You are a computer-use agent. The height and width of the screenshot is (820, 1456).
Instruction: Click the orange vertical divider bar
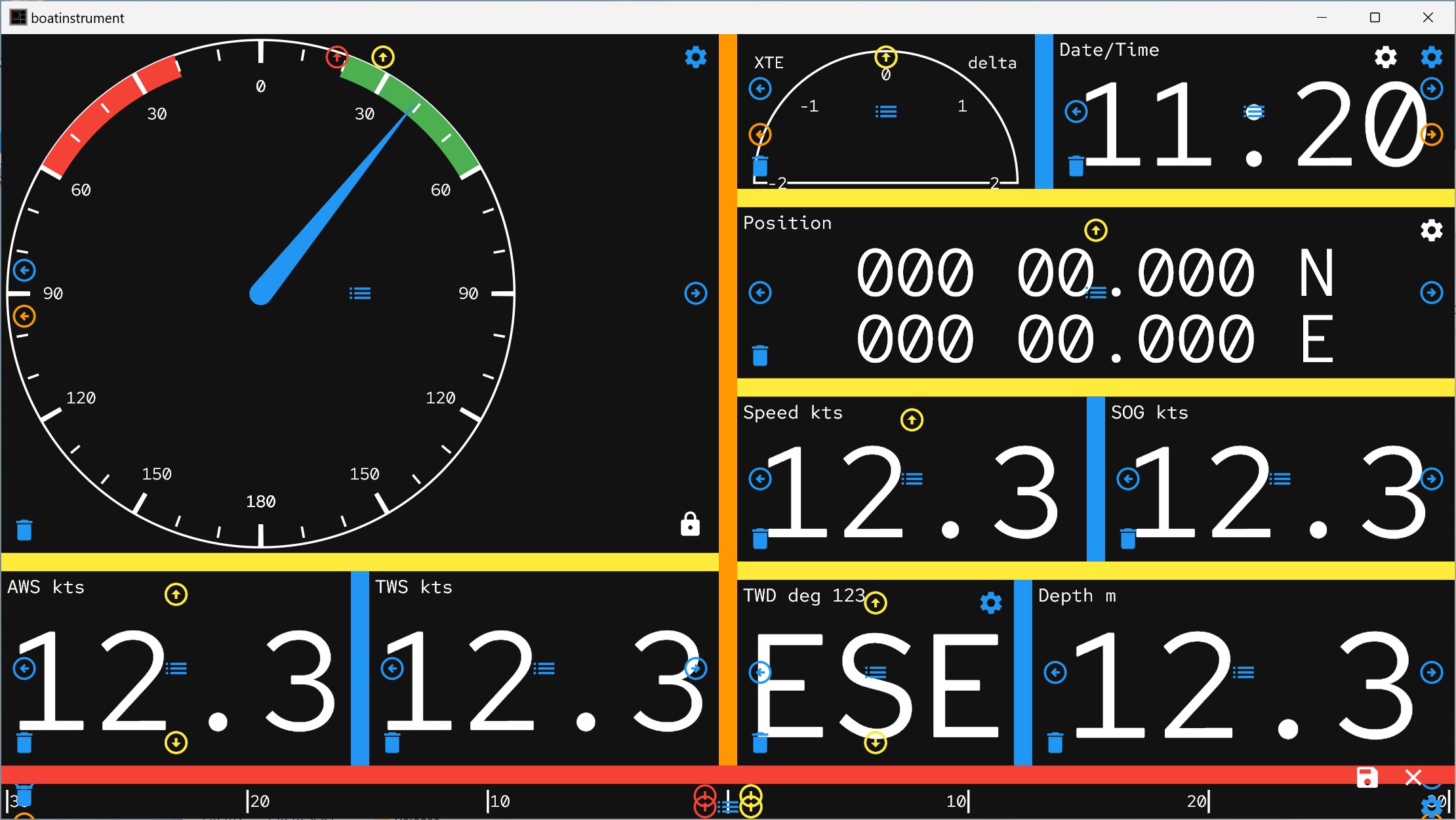pyautogui.click(x=727, y=394)
